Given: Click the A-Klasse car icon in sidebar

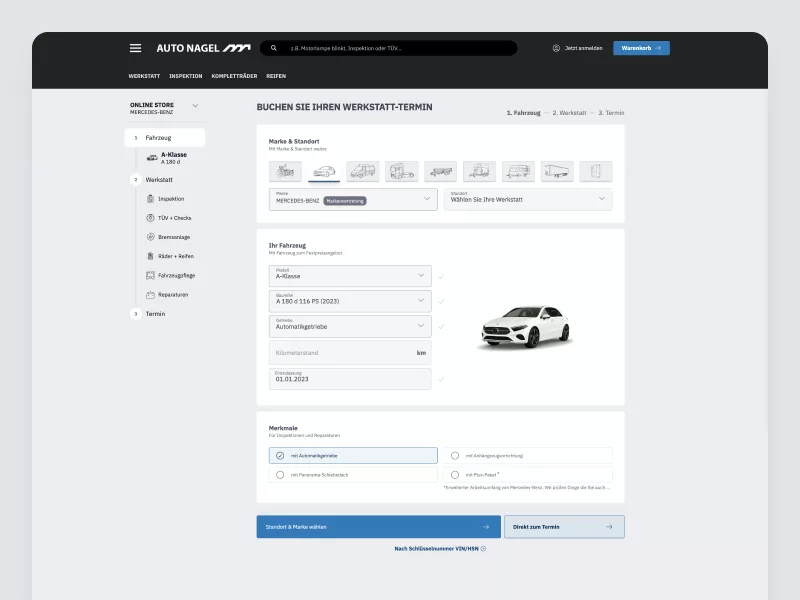Looking at the screenshot, I should pos(152,158).
